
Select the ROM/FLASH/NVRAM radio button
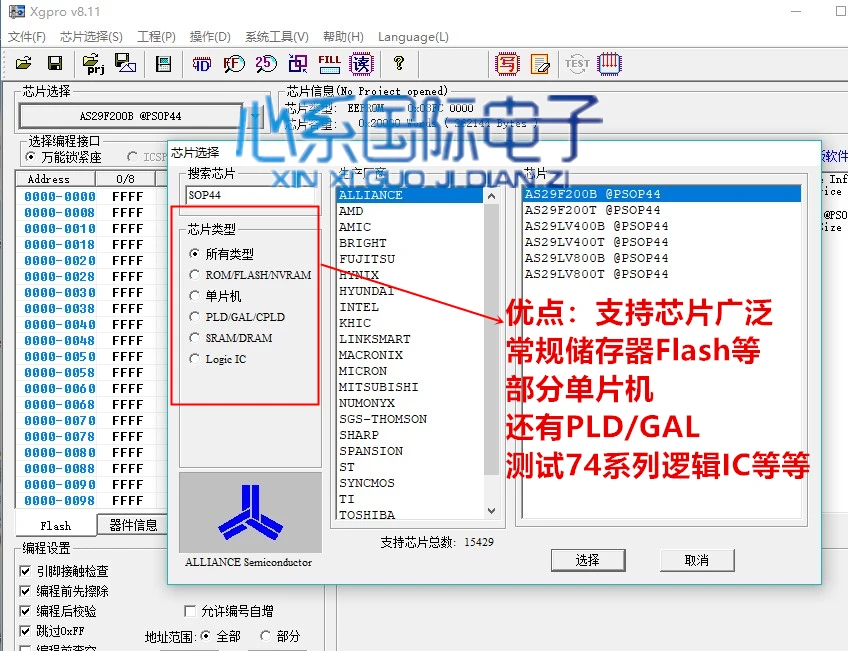194,275
